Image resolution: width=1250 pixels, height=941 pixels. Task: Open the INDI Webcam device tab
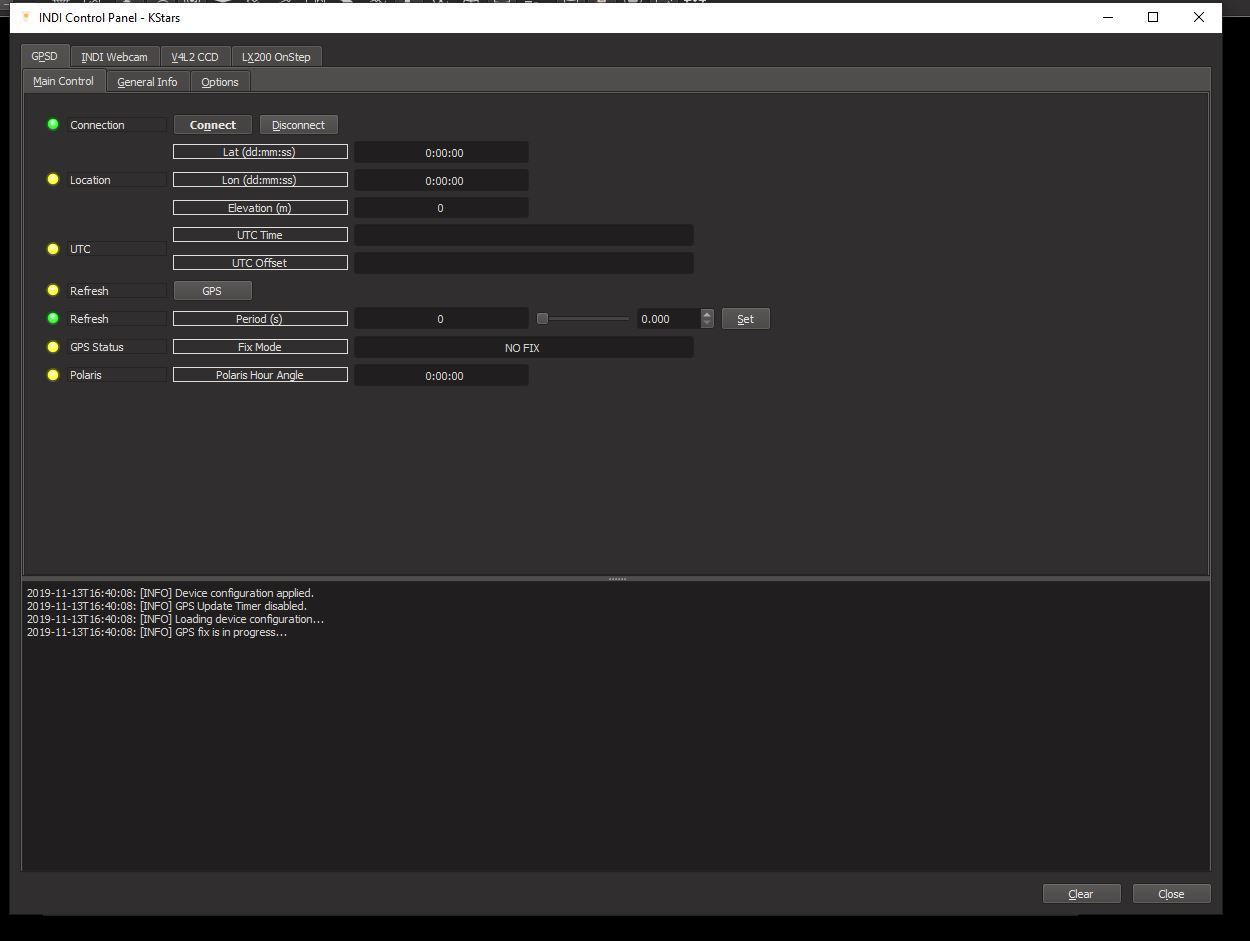pos(115,57)
